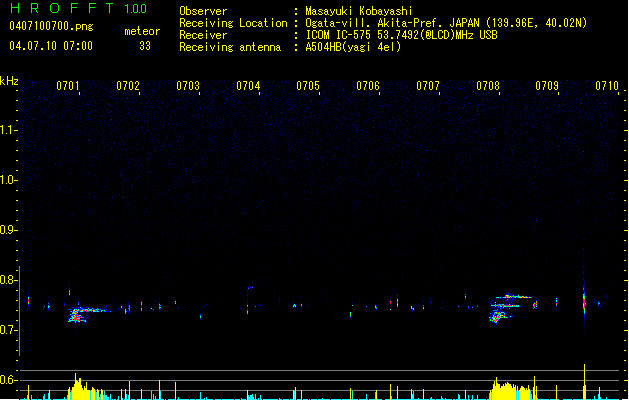
Task: Click the yellow power hump below 0708
Action: tap(511, 389)
